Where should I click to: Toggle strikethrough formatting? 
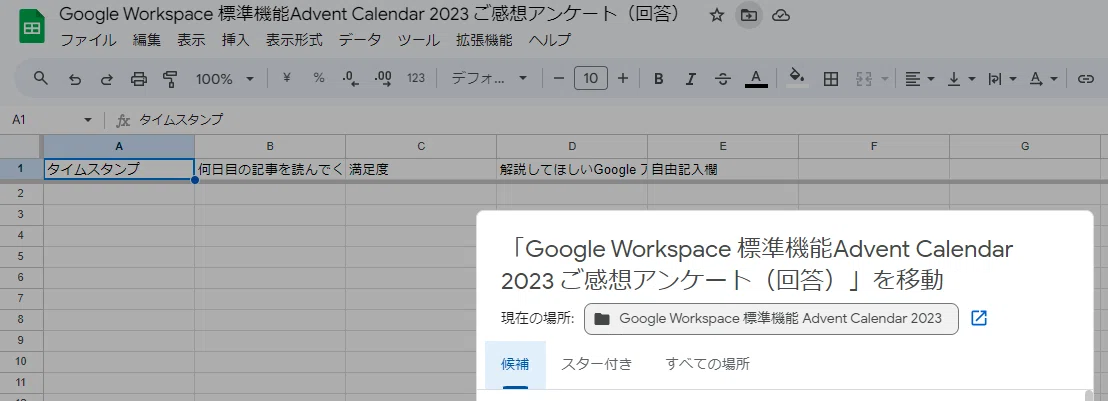(x=723, y=79)
